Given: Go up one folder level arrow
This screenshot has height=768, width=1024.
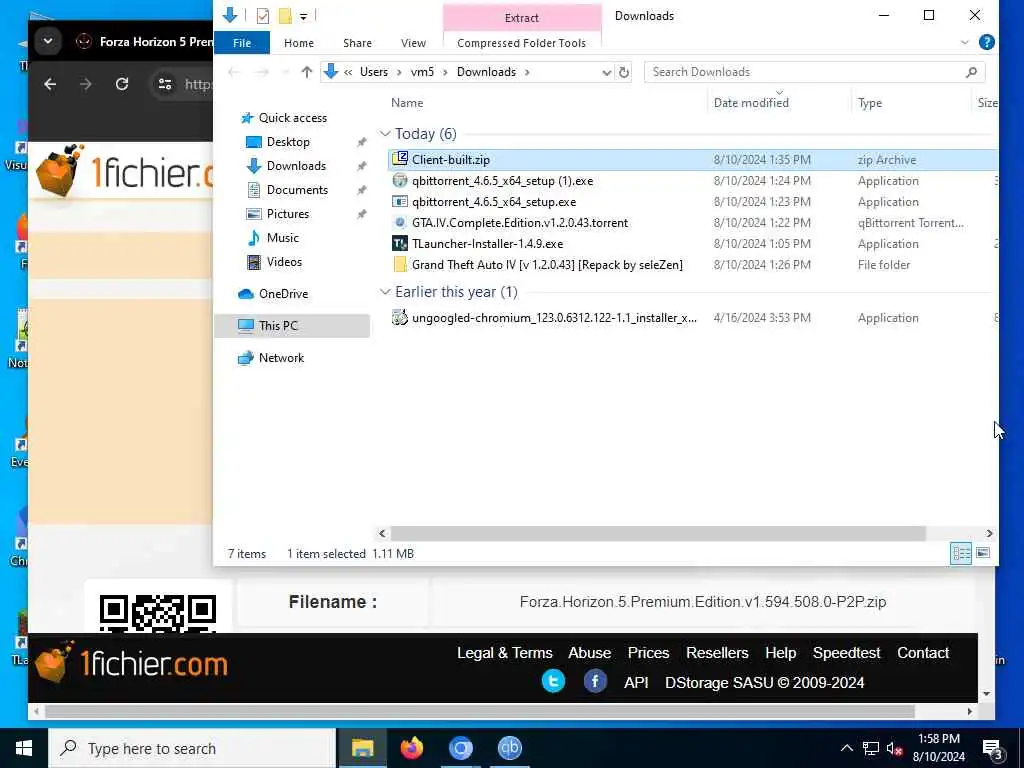Looking at the screenshot, I should click(306, 72).
